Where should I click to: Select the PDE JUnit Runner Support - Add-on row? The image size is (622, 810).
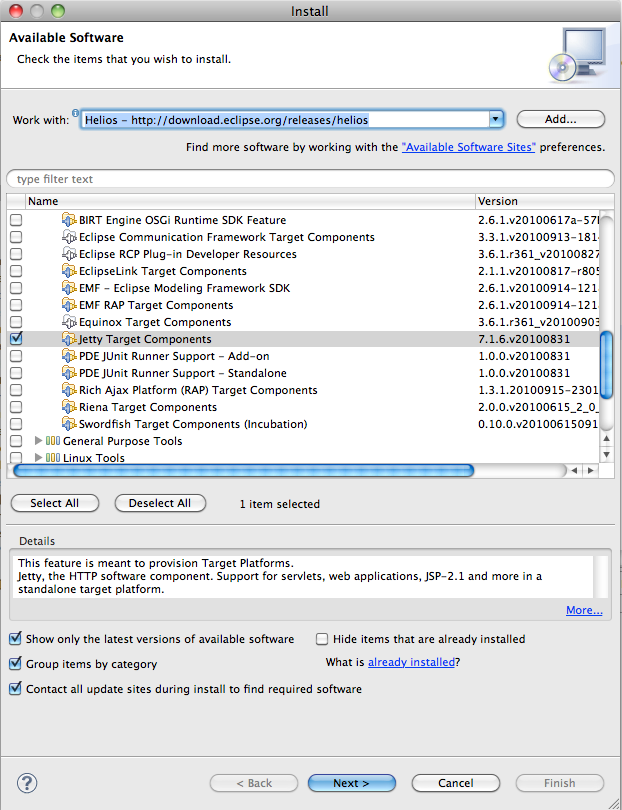[305, 356]
